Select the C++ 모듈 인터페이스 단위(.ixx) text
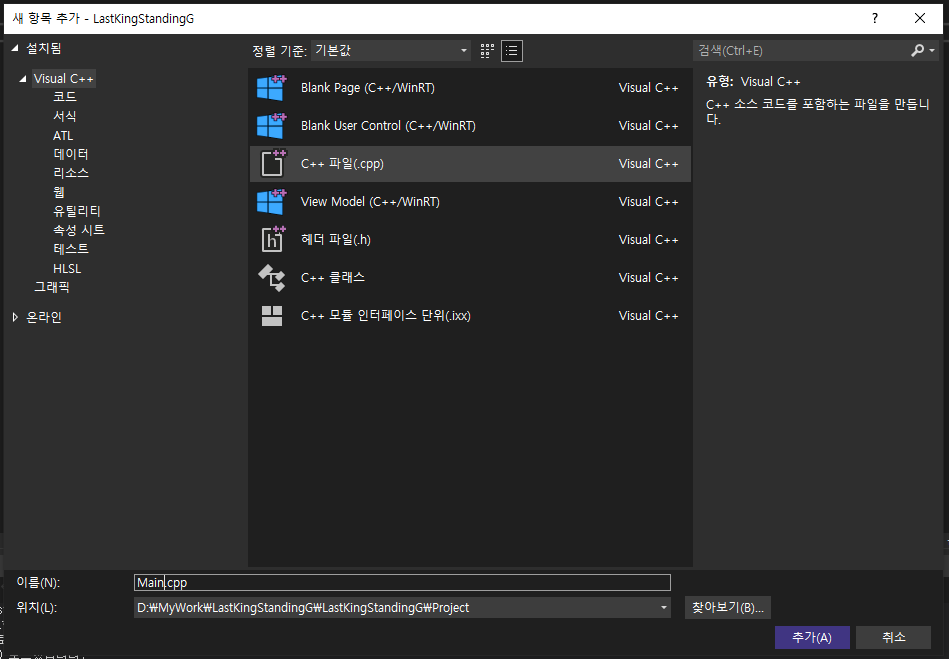The height and width of the screenshot is (659, 949). 386,316
